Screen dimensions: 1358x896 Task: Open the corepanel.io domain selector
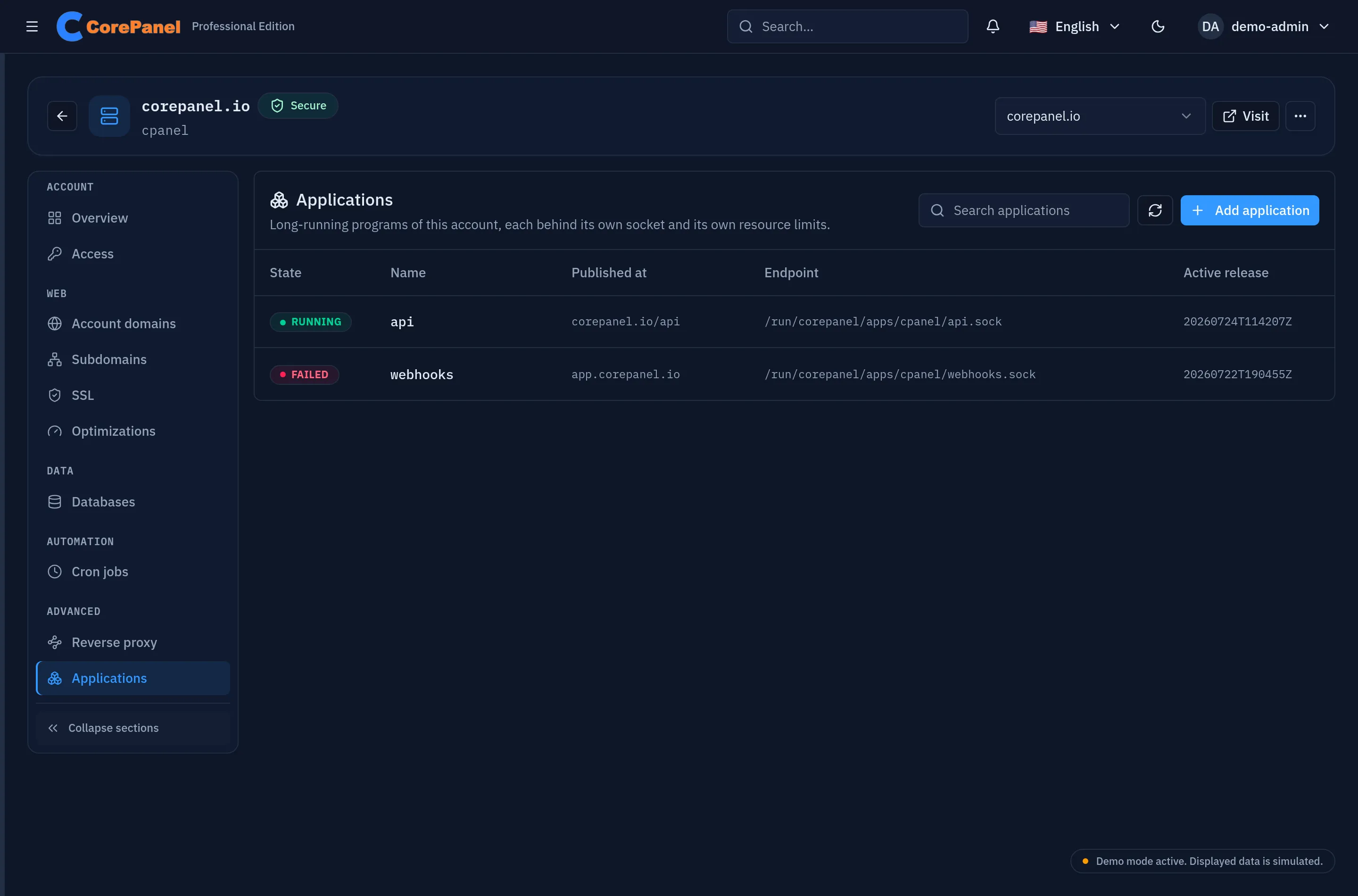click(x=1100, y=116)
